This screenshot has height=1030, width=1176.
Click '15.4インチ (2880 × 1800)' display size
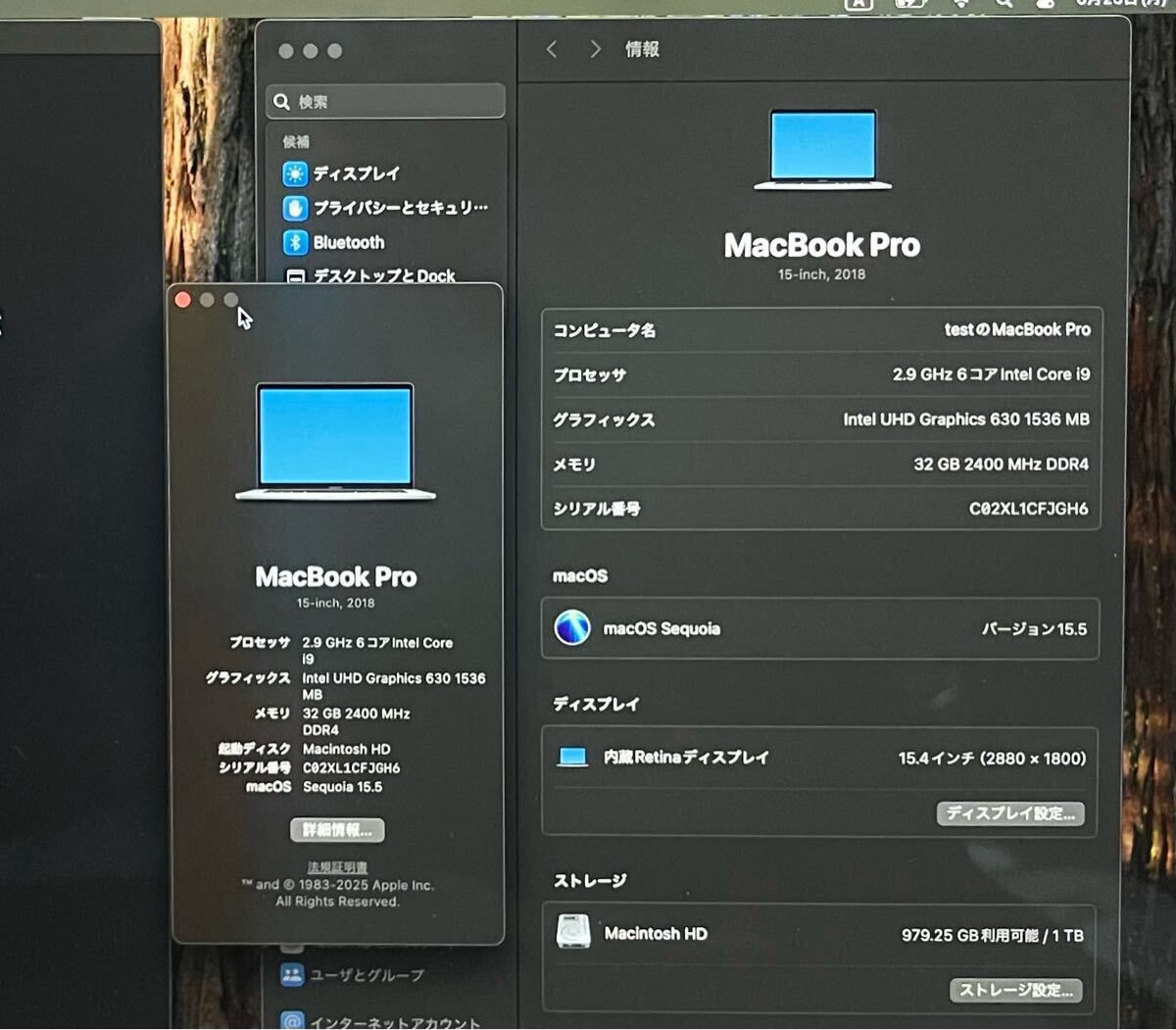992,758
